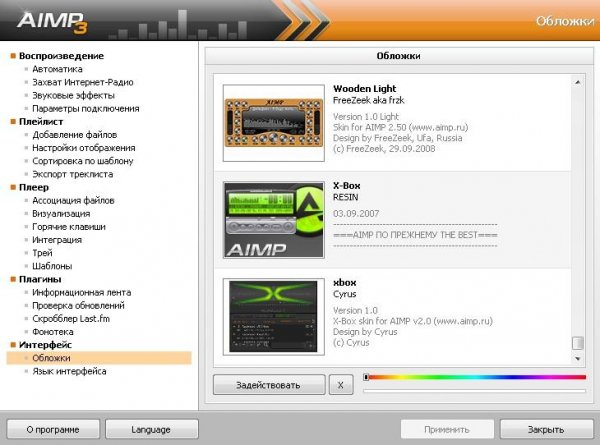Select the Плагины section header
The height and width of the screenshot is (445, 600).
[40, 279]
